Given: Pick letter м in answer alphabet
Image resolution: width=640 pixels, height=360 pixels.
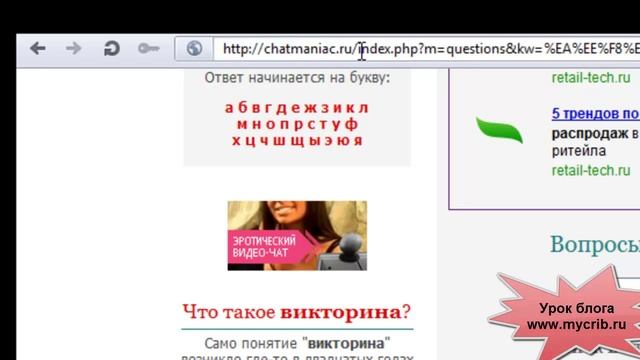Looking at the screenshot, I should pyautogui.click(x=242, y=125).
